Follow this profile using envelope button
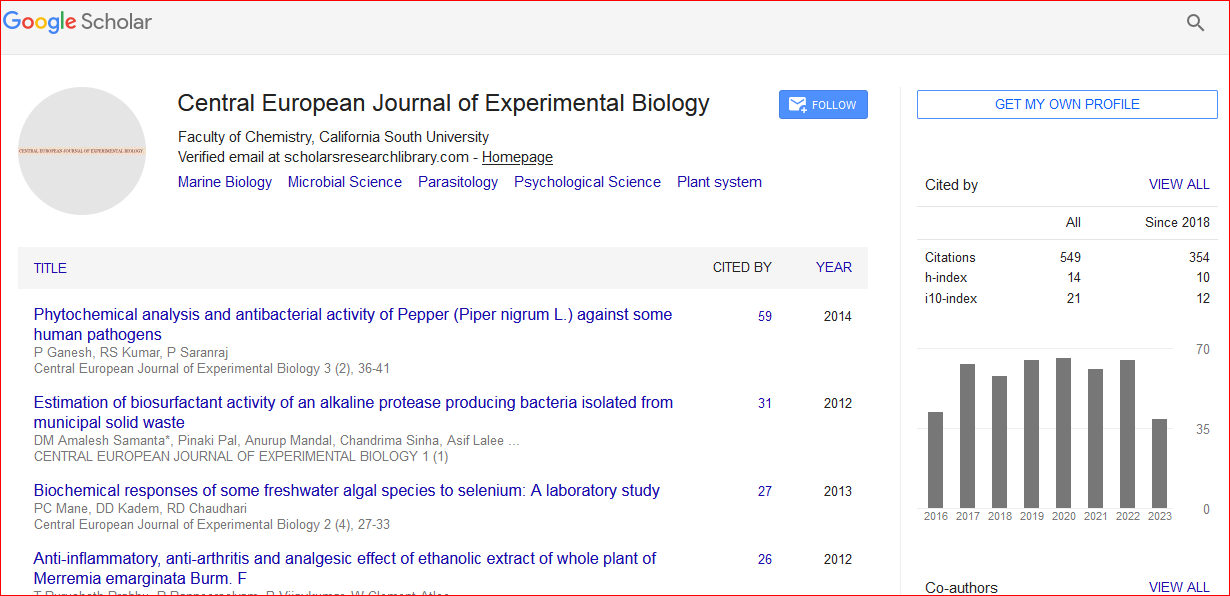Screen dimensions: 1230x596 [823, 105]
